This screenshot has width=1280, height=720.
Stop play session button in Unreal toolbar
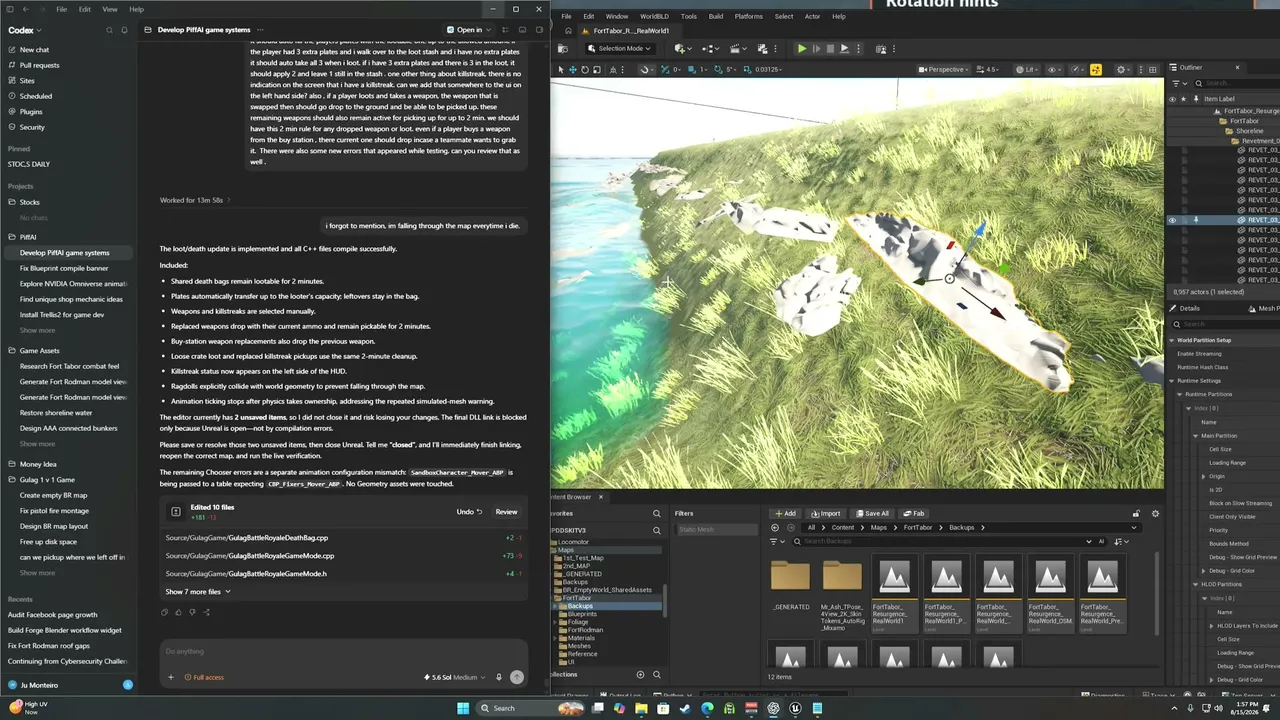[830, 48]
